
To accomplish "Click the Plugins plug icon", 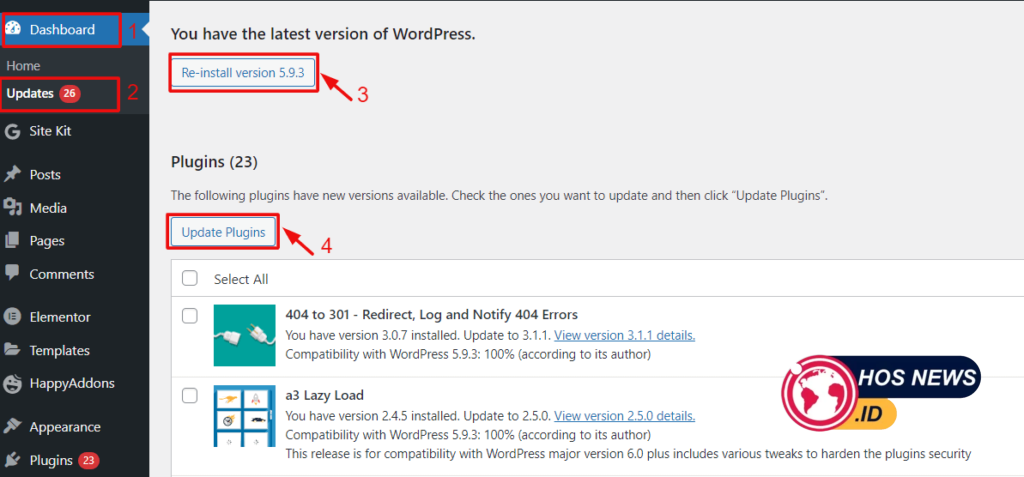I will (x=13, y=460).
